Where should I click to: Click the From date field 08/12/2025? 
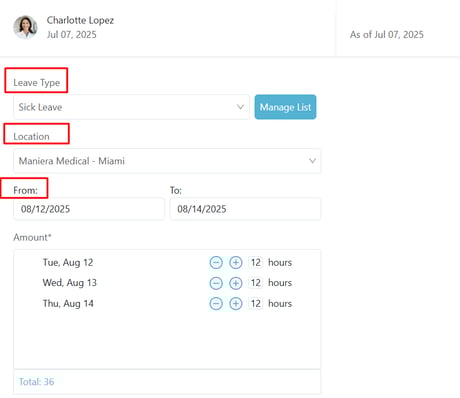point(89,209)
